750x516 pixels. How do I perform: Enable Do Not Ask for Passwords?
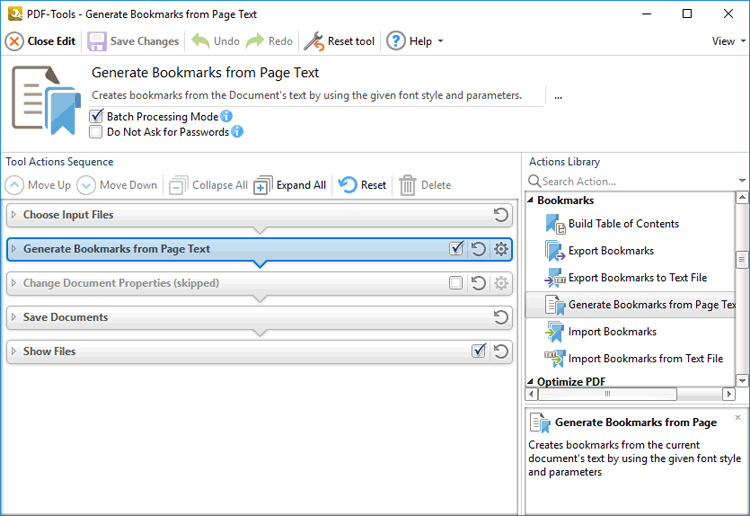96,132
